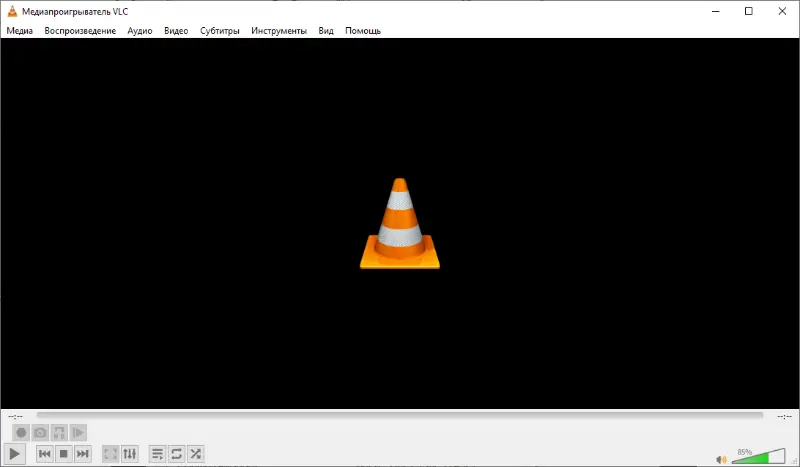The width and height of the screenshot is (800, 467).
Task: Minimize the VLC window
Action: click(716, 11)
